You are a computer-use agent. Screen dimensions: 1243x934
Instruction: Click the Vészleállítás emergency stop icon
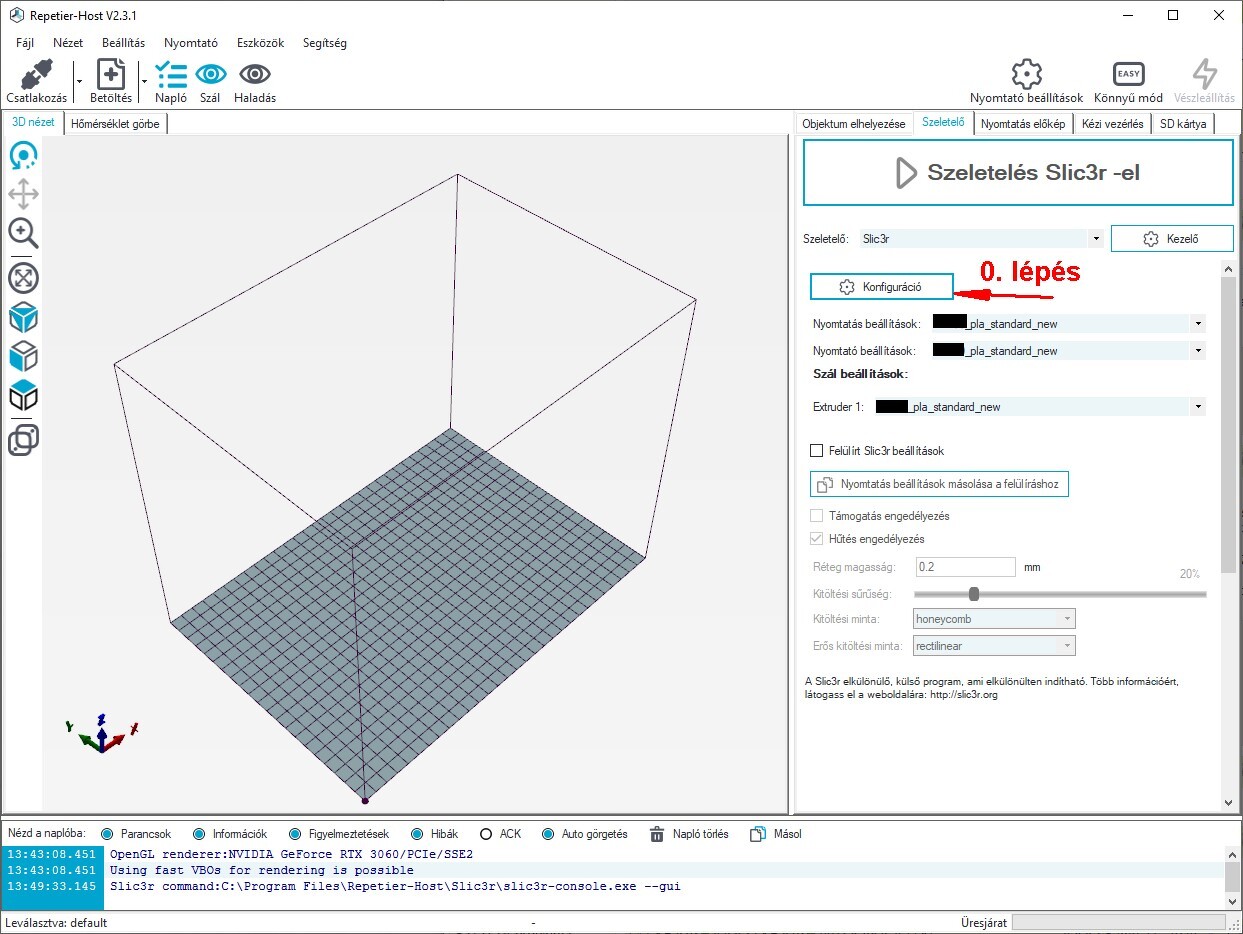[x=1204, y=74]
